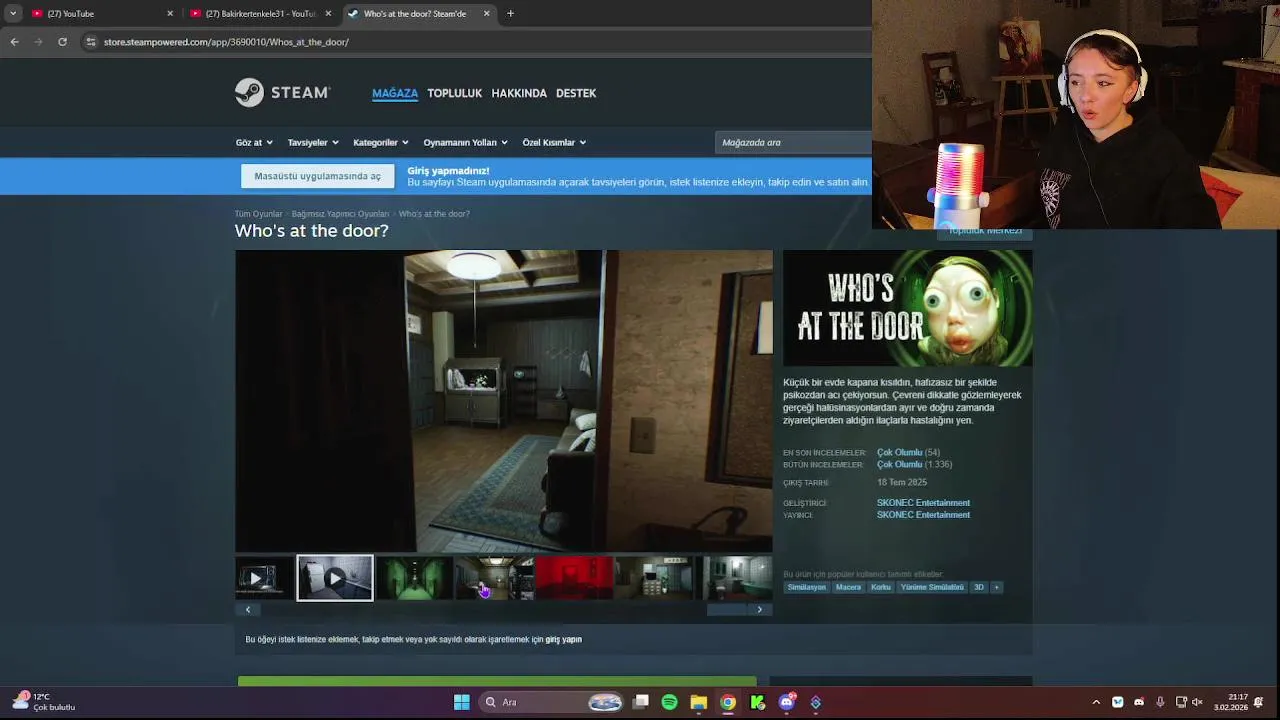This screenshot has width=1280, height=720.
Task: Open the Windows Start menu
Action: click(462, 702)
